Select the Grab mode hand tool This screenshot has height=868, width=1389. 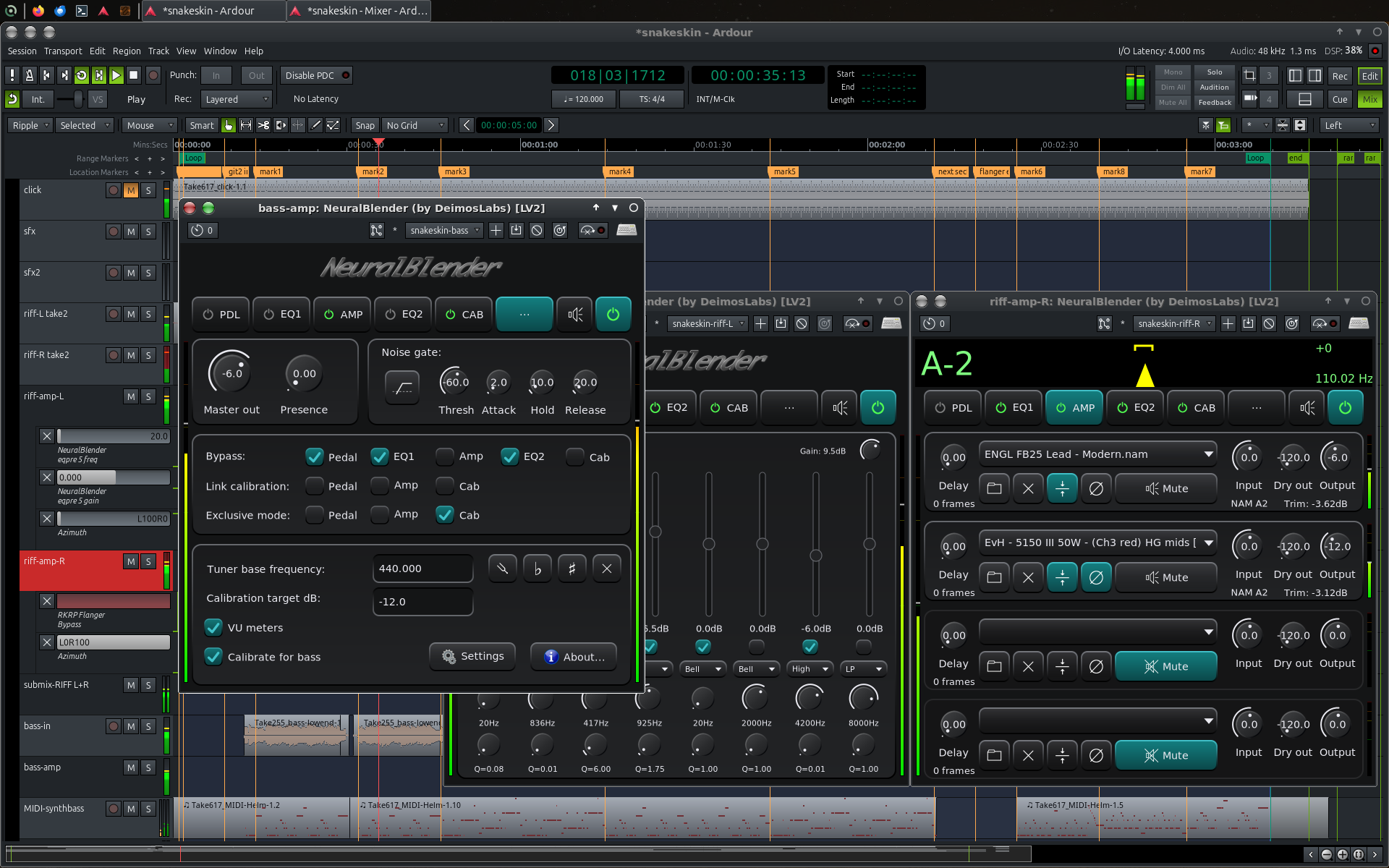tap(229, 125)
